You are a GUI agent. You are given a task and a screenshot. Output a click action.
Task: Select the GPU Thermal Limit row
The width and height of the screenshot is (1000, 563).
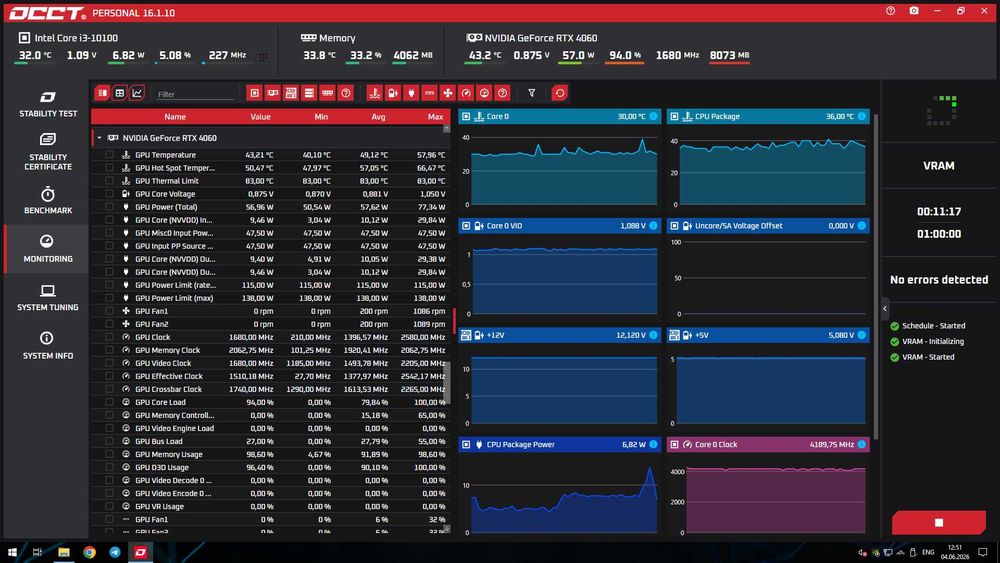[271, 180]
